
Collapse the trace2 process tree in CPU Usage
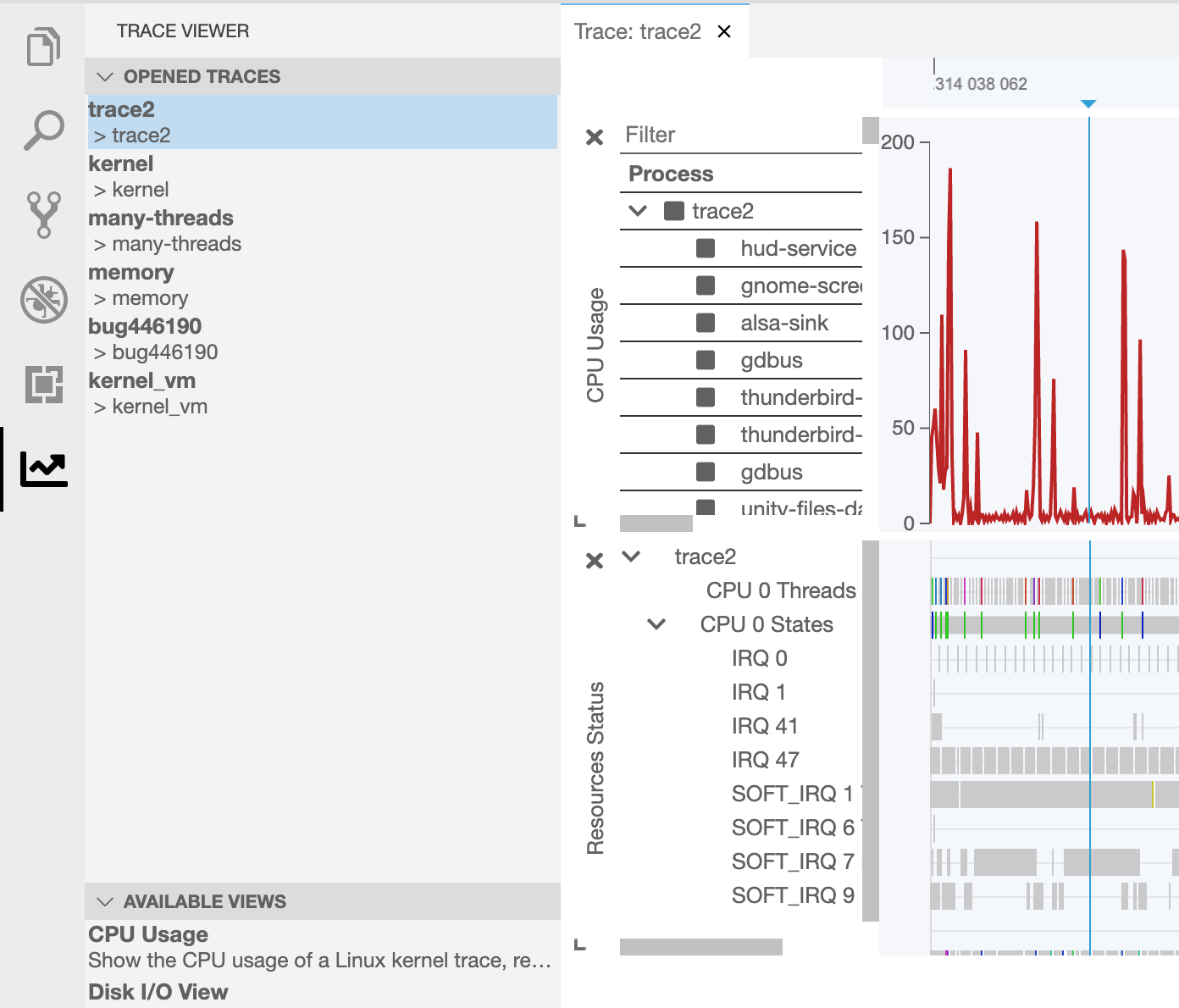pyautogui.click(x=639, y=210)
